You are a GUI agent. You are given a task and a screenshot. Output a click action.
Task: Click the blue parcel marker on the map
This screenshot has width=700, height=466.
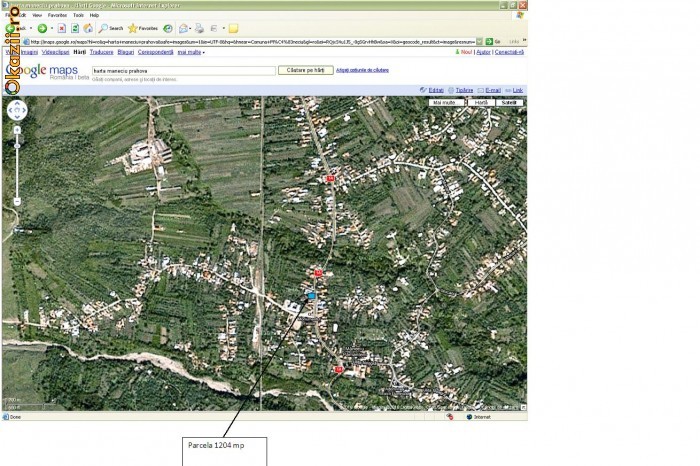tap(311, 295)
